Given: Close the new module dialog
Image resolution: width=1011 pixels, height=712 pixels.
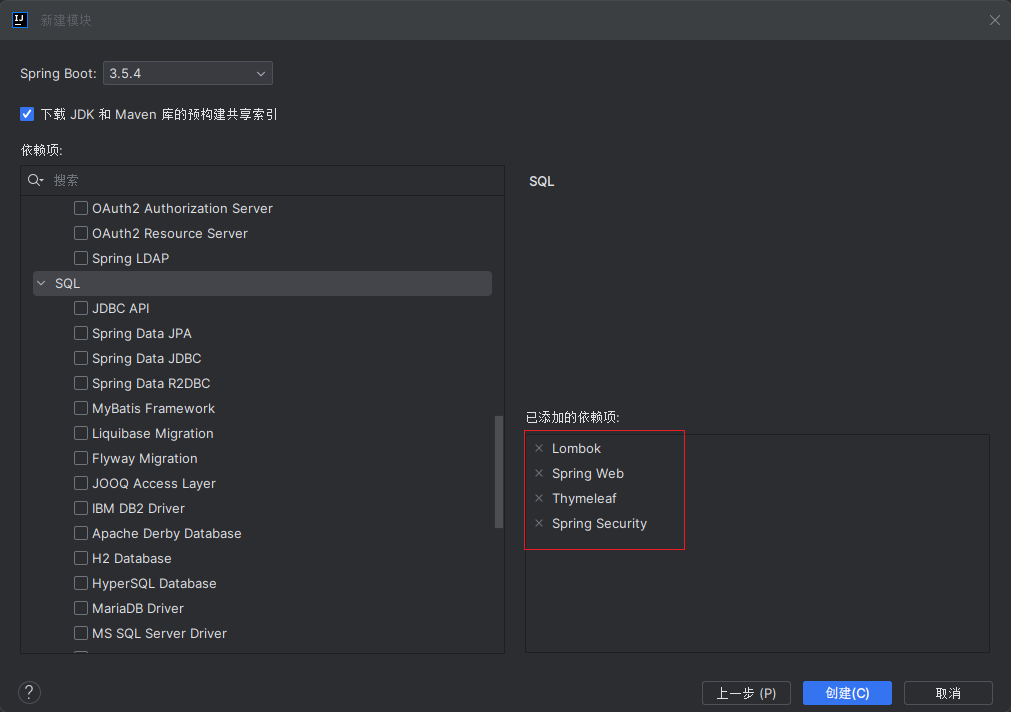Looking at the screenshot, I should pos(995,20).
